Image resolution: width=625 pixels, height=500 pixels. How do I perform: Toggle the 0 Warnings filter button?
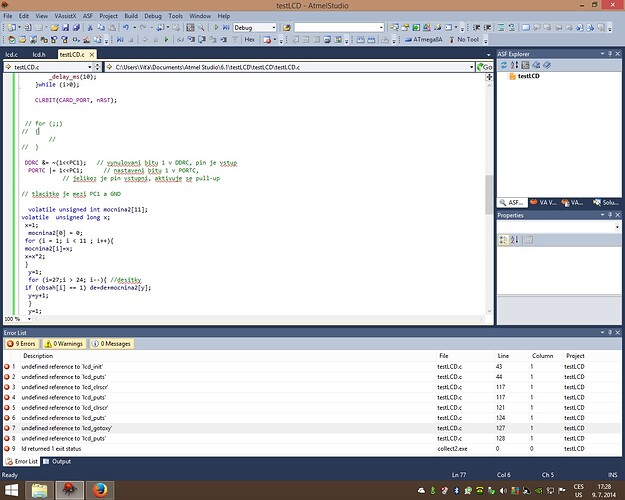(x=64, y=344)
